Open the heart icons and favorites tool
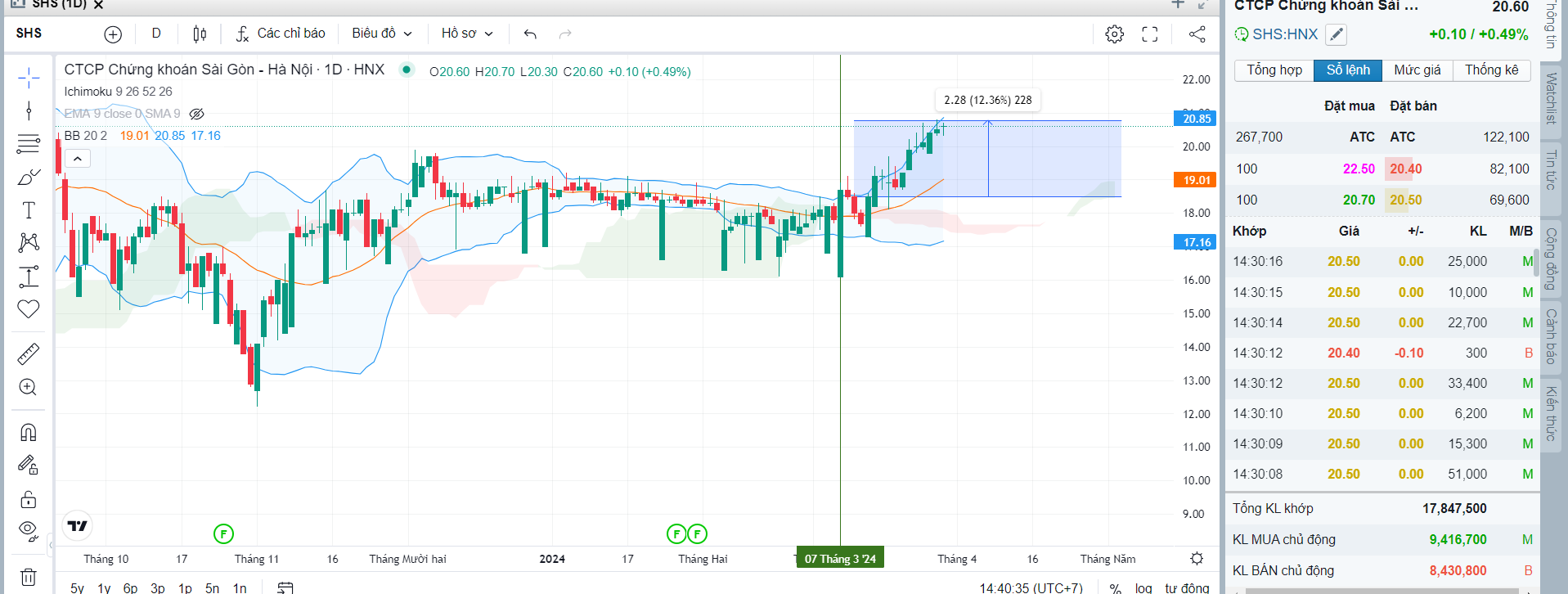This screenshot has height=594, width=1568. click(29, 309)
